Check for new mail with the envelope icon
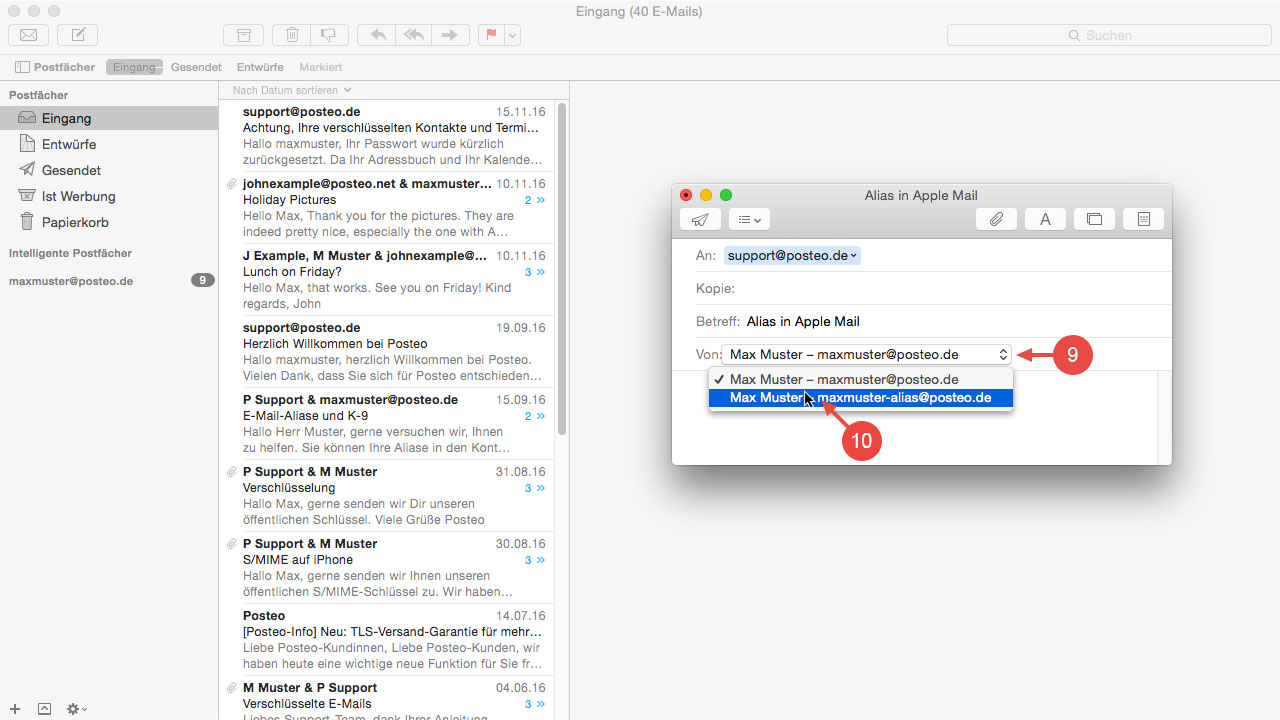1280x720 pixels. click(x=28, y=35)
